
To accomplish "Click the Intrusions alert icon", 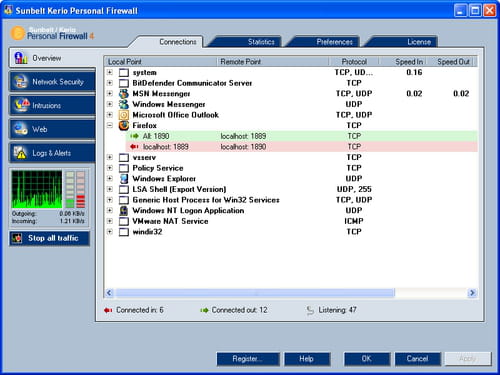I will click(21, 105).
